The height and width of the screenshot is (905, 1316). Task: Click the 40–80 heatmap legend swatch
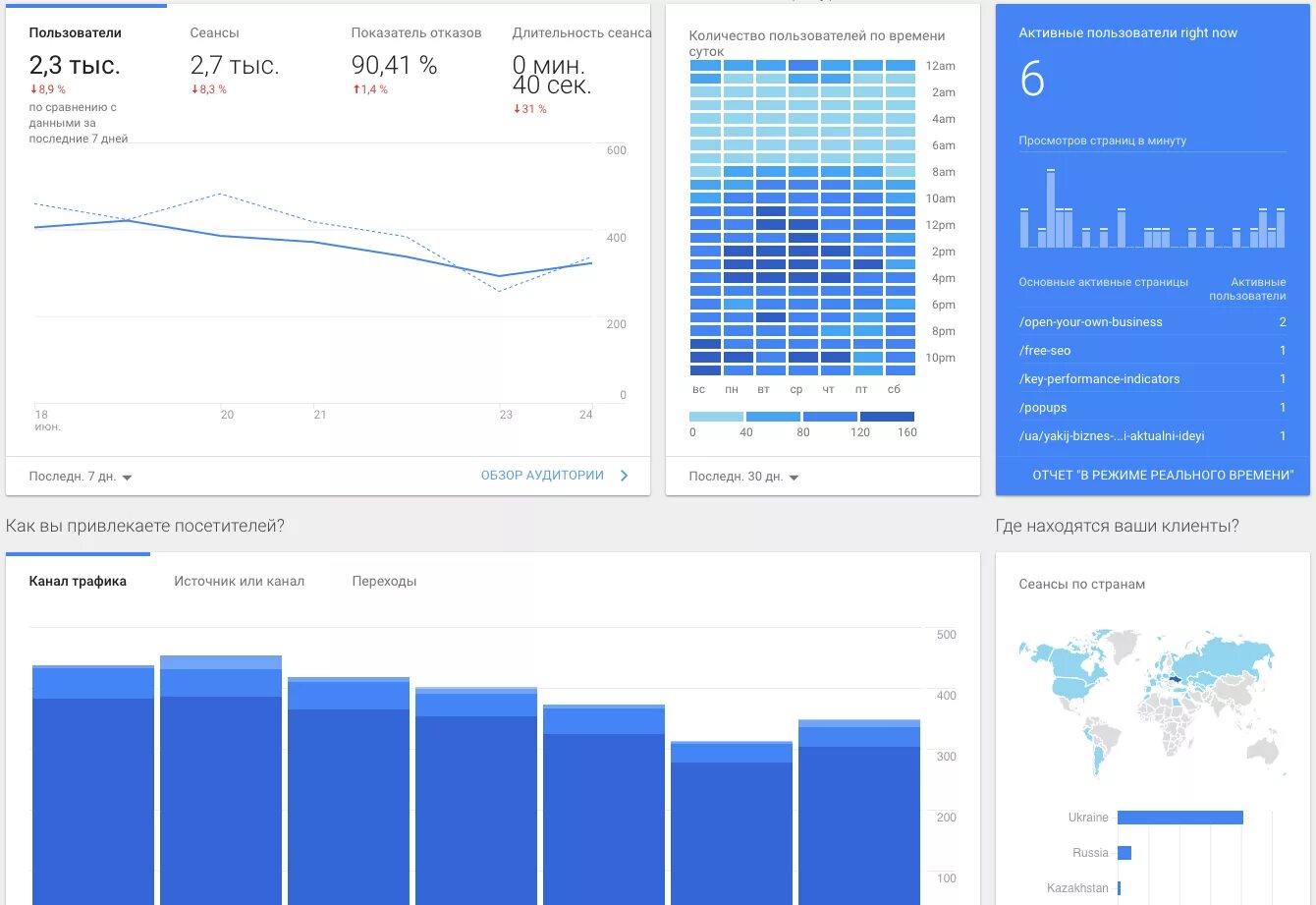[773, 417]
